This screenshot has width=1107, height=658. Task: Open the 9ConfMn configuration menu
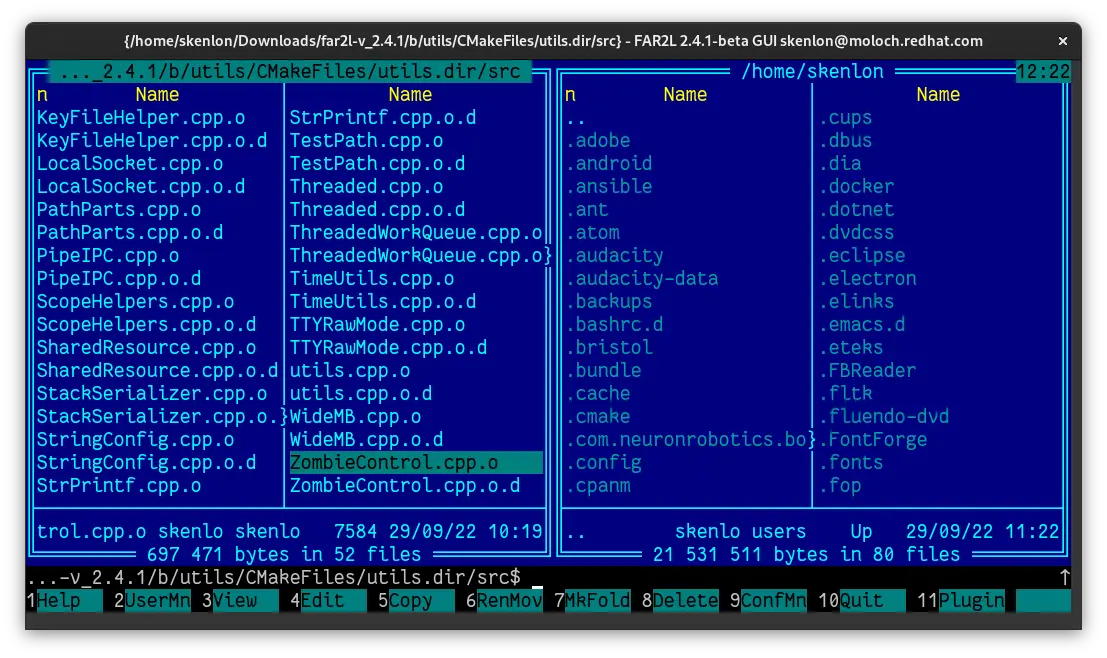click(772, 601)
